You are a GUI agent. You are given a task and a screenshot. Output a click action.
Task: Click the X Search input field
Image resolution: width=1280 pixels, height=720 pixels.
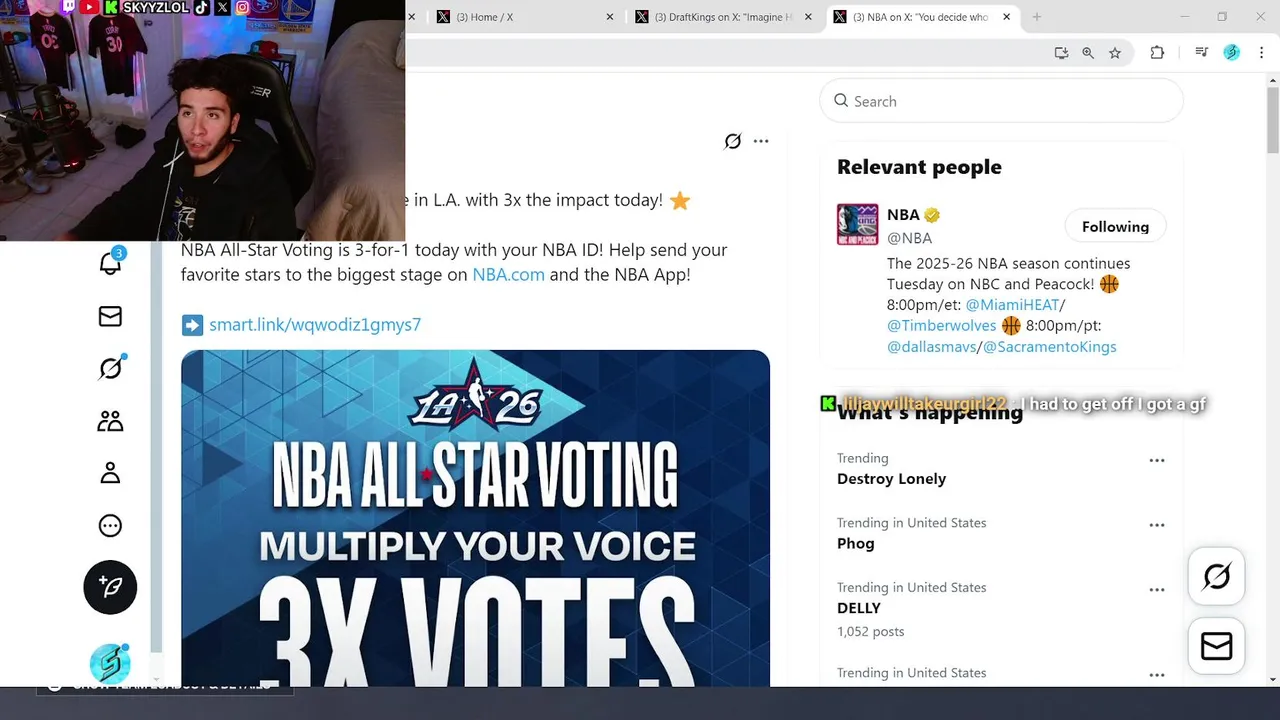pos(1001,101)
